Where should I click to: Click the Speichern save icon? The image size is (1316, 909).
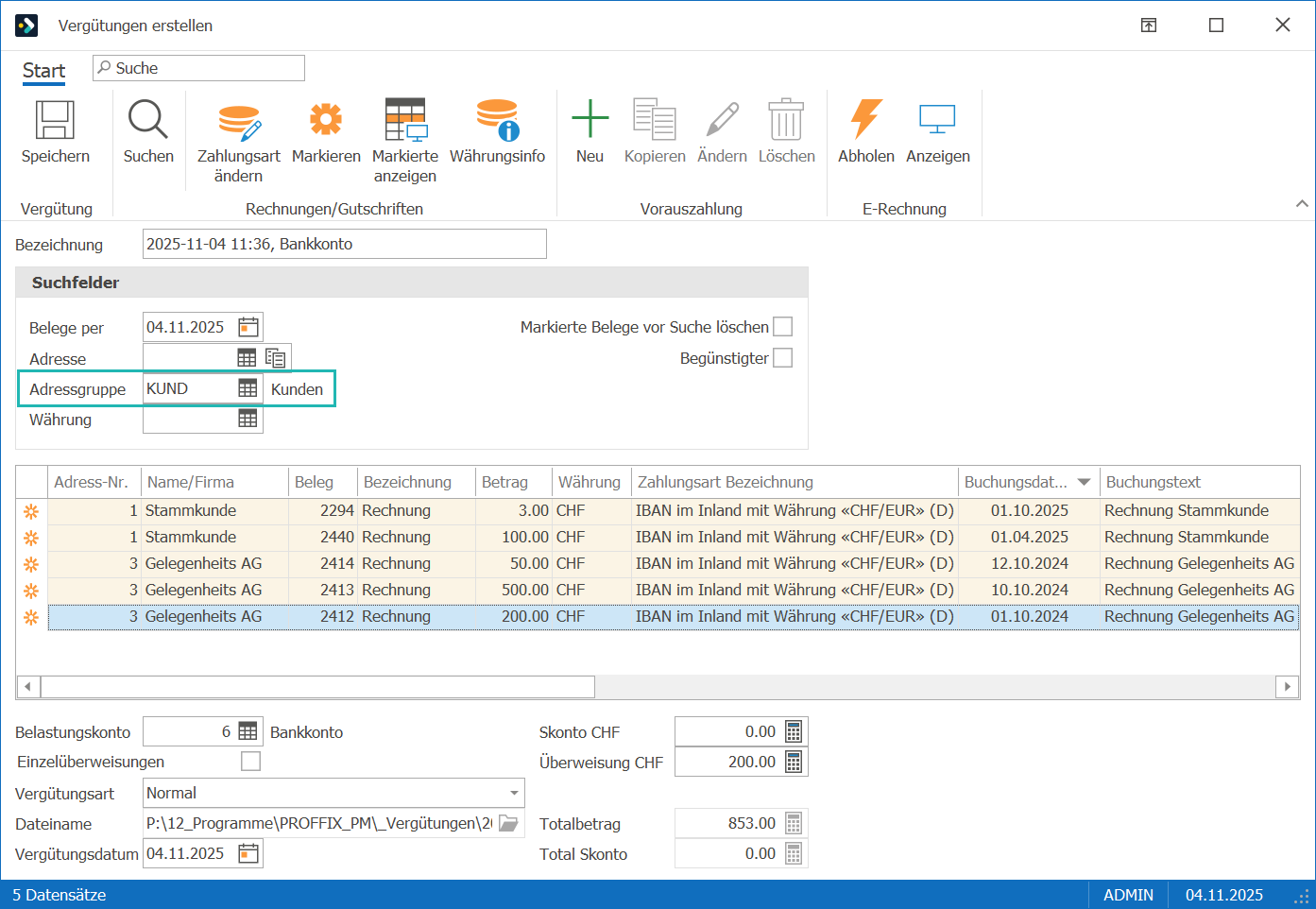(55, 121)
